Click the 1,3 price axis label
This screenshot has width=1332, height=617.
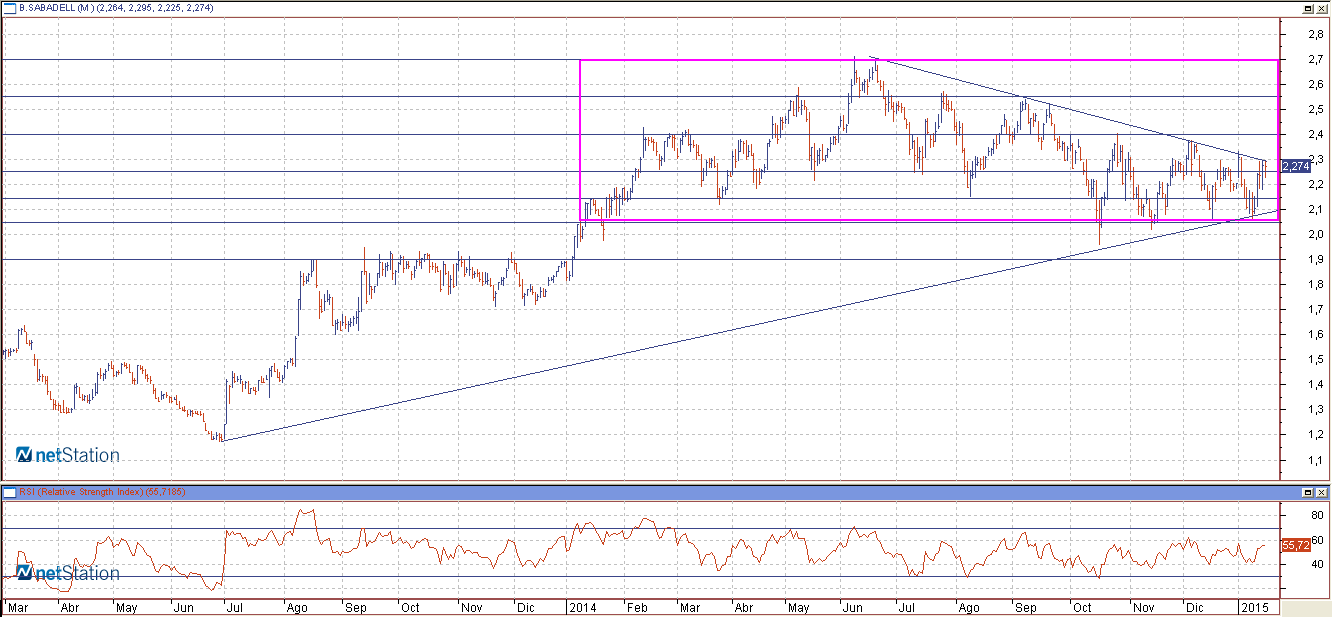point(1317,409)
